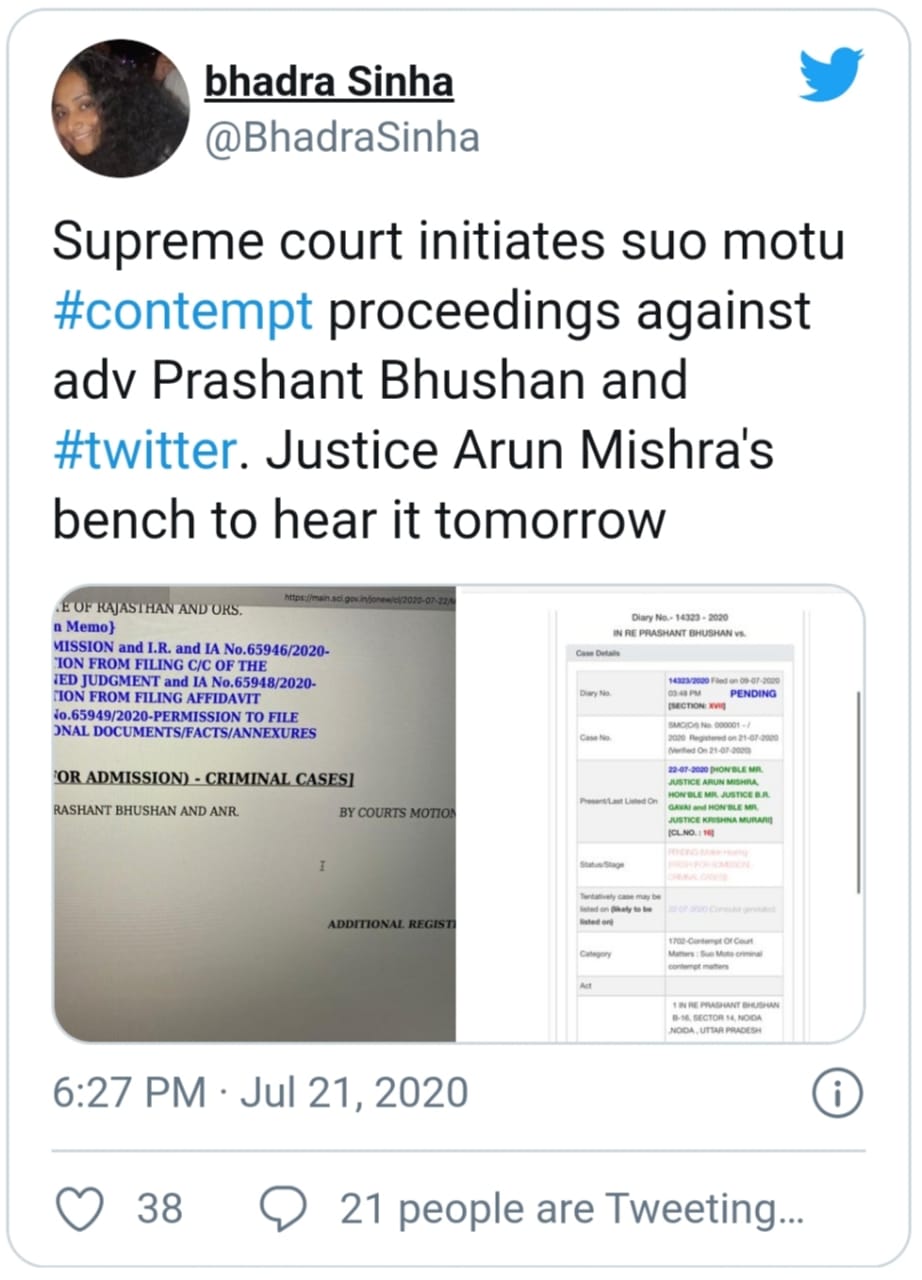Open '21 people are Tweeting...' link
This screenshot has width=922, height=1280.
(x=572, y=1210)
